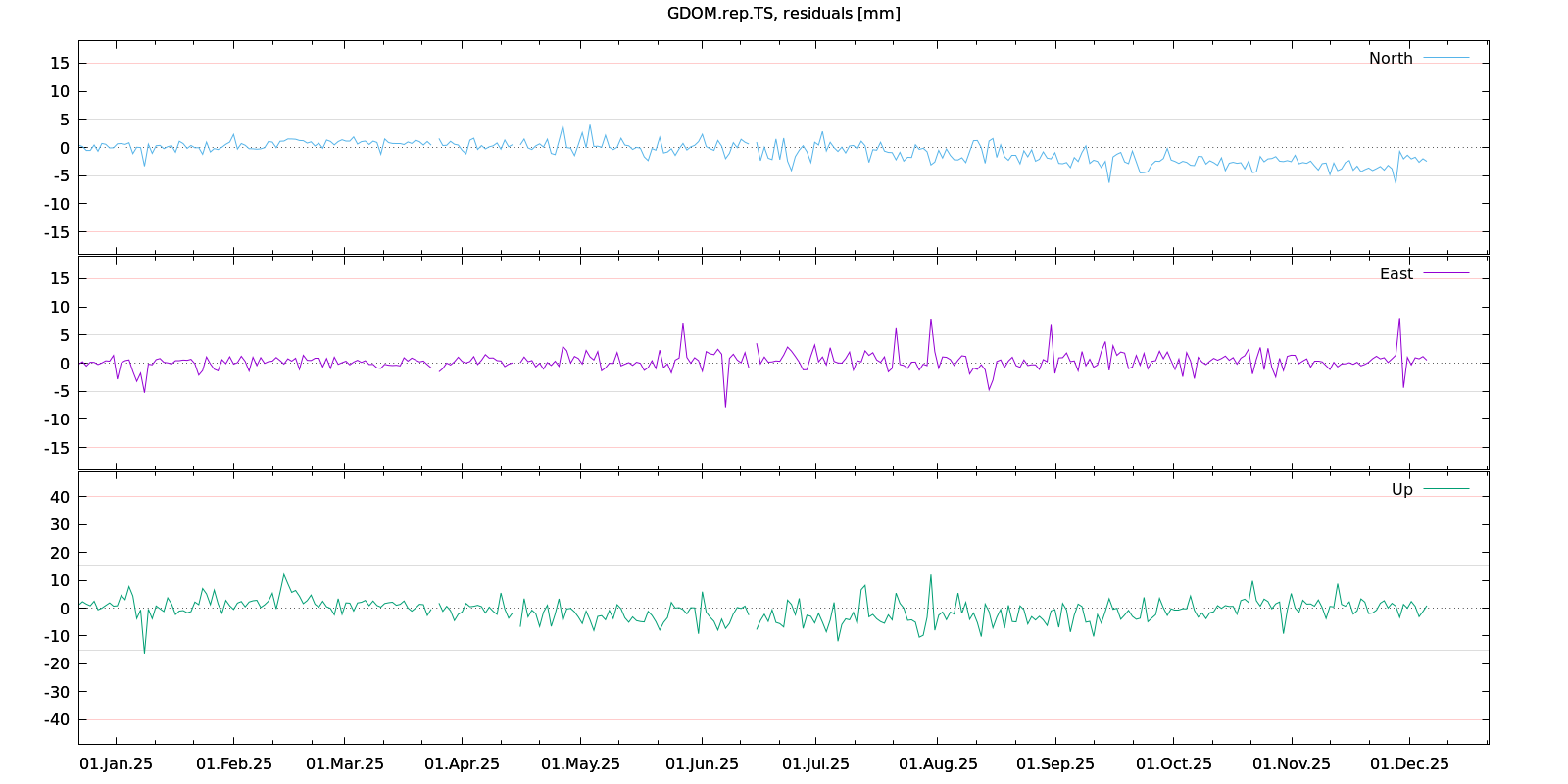Click the green Up legend line sample
The image size is (1568, 784).
pos(1445,489)
